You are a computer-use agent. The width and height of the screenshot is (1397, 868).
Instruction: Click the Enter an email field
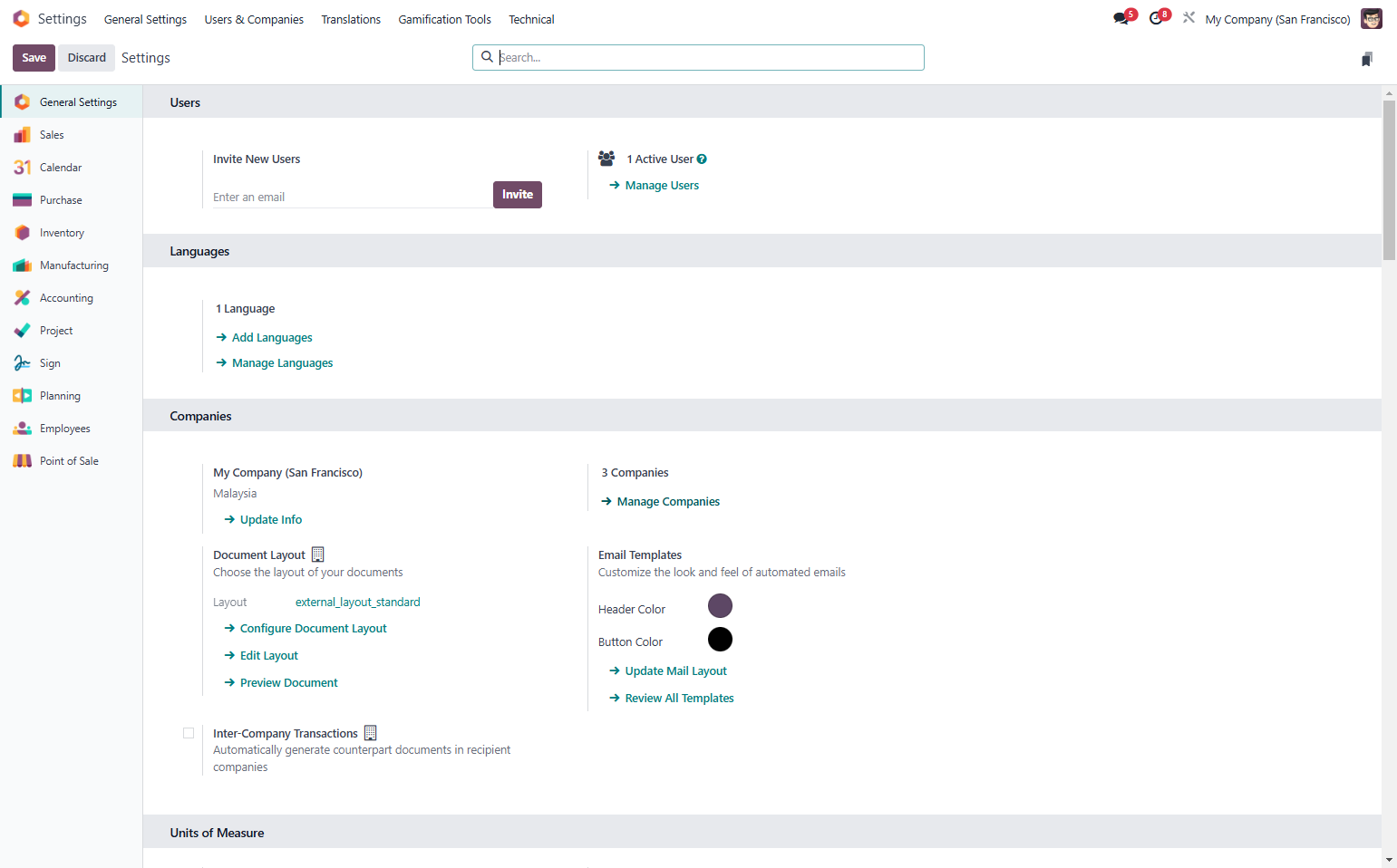pyautogui.click(x=353, y=197)
